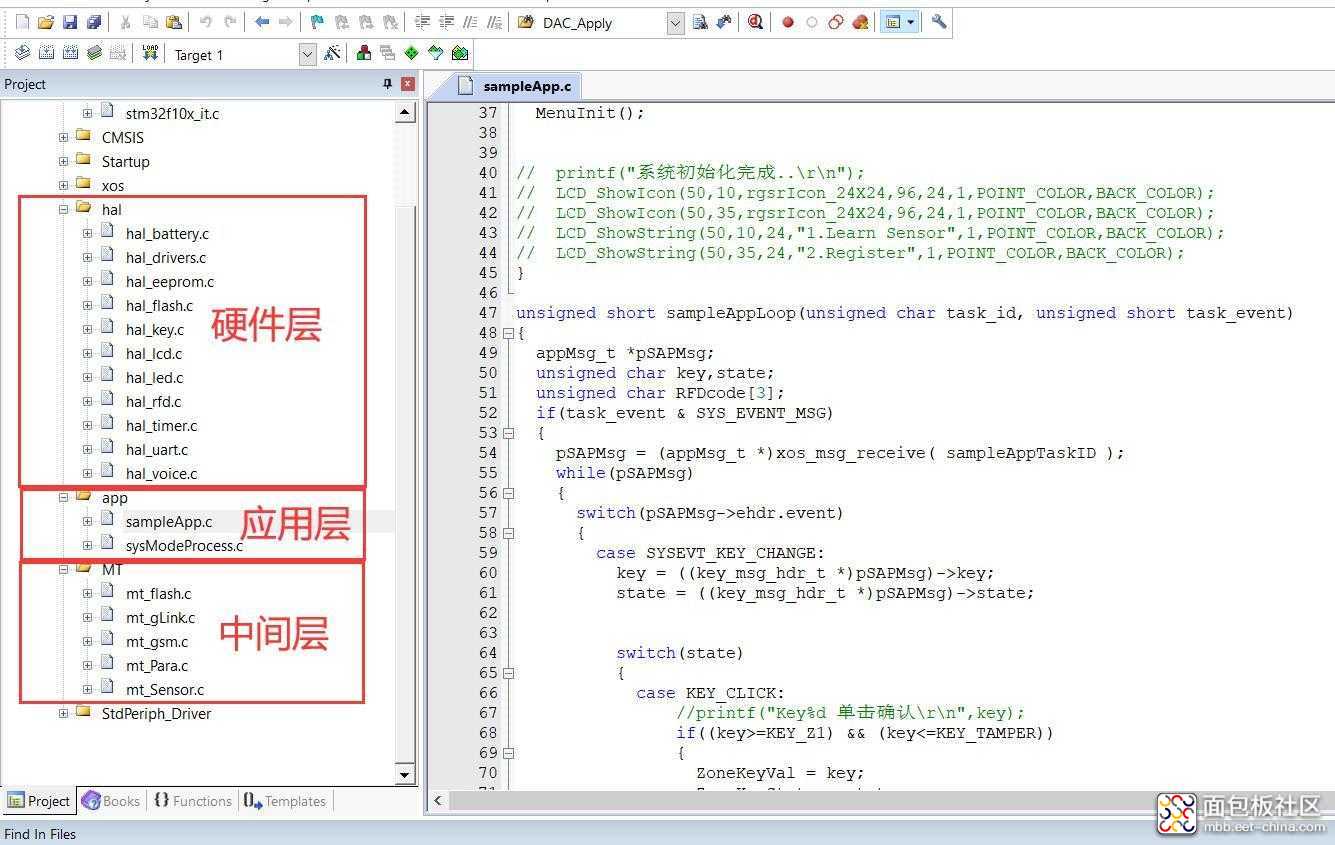Image resolution: width=1335 pixels, height=845 pixels.
Task: Switch to the Functions tab
Action: click(193, 801)
